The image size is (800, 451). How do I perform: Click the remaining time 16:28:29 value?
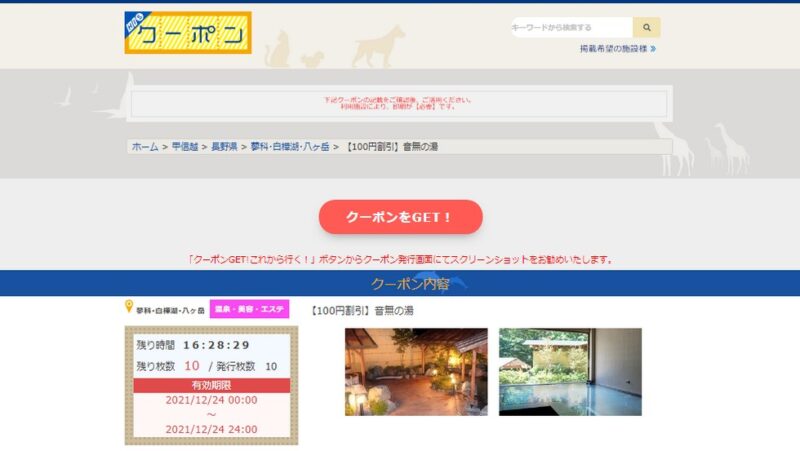click(x=216, y=345)
